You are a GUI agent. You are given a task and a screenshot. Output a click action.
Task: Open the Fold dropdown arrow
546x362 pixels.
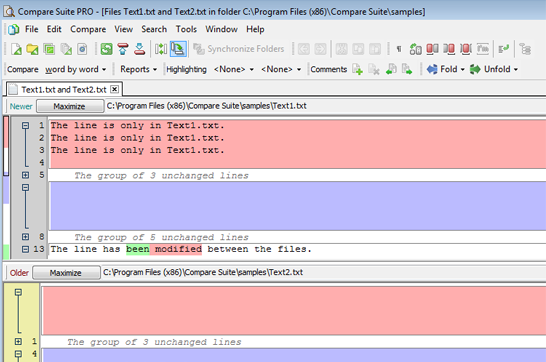tap(463, 69)
